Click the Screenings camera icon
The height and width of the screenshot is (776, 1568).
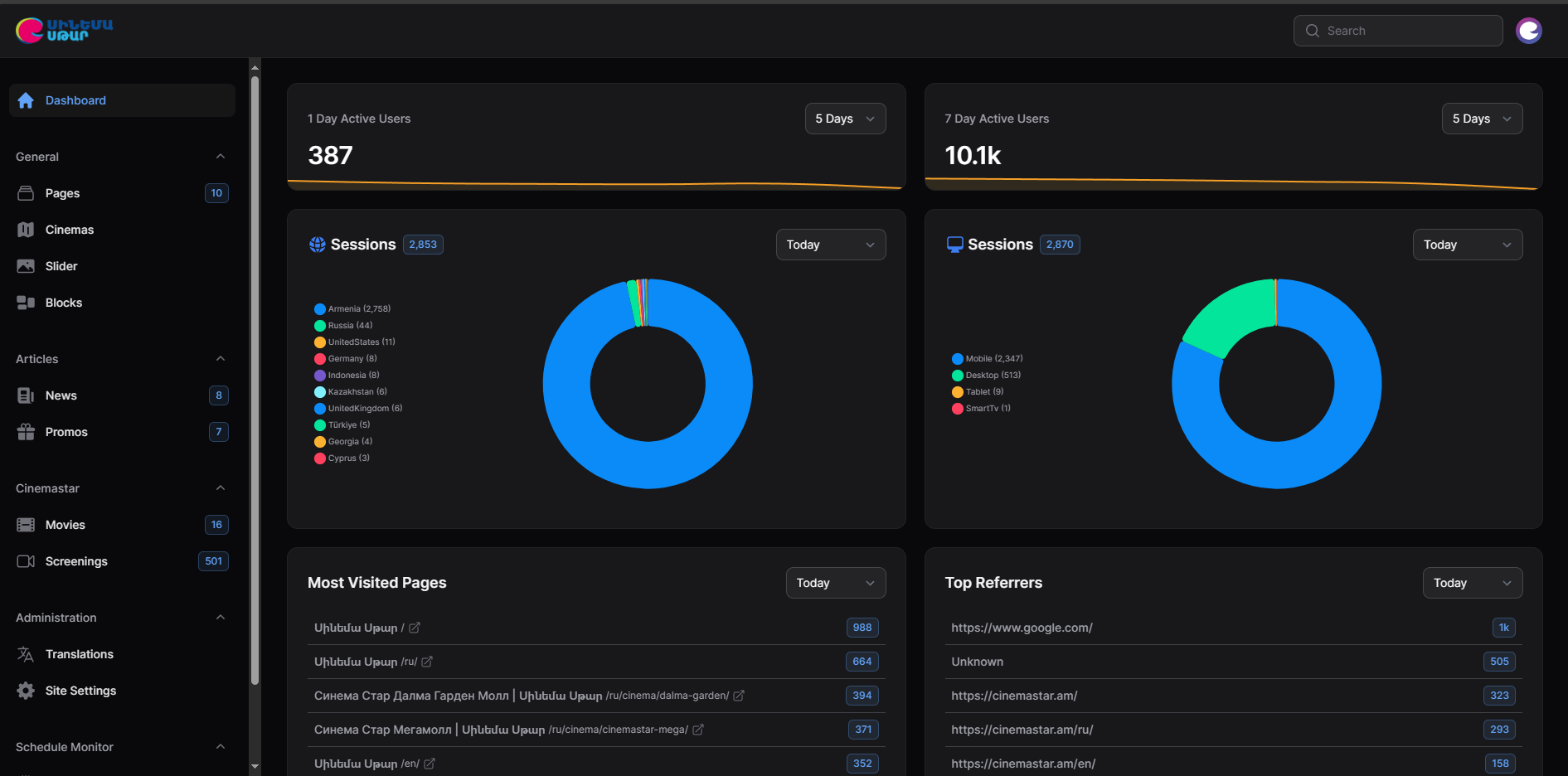tap(26, 561)
